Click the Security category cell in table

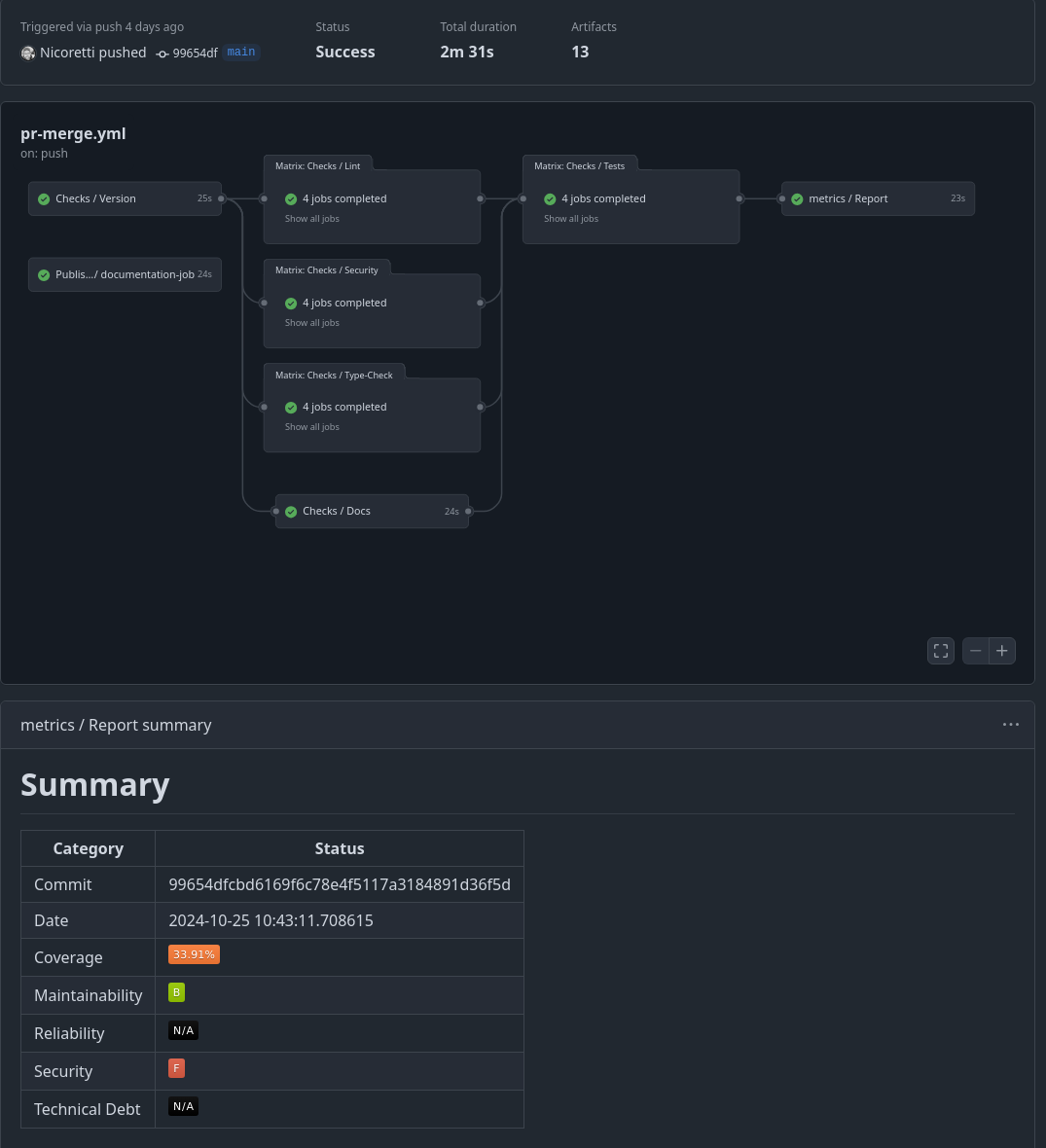point(88,1071)
